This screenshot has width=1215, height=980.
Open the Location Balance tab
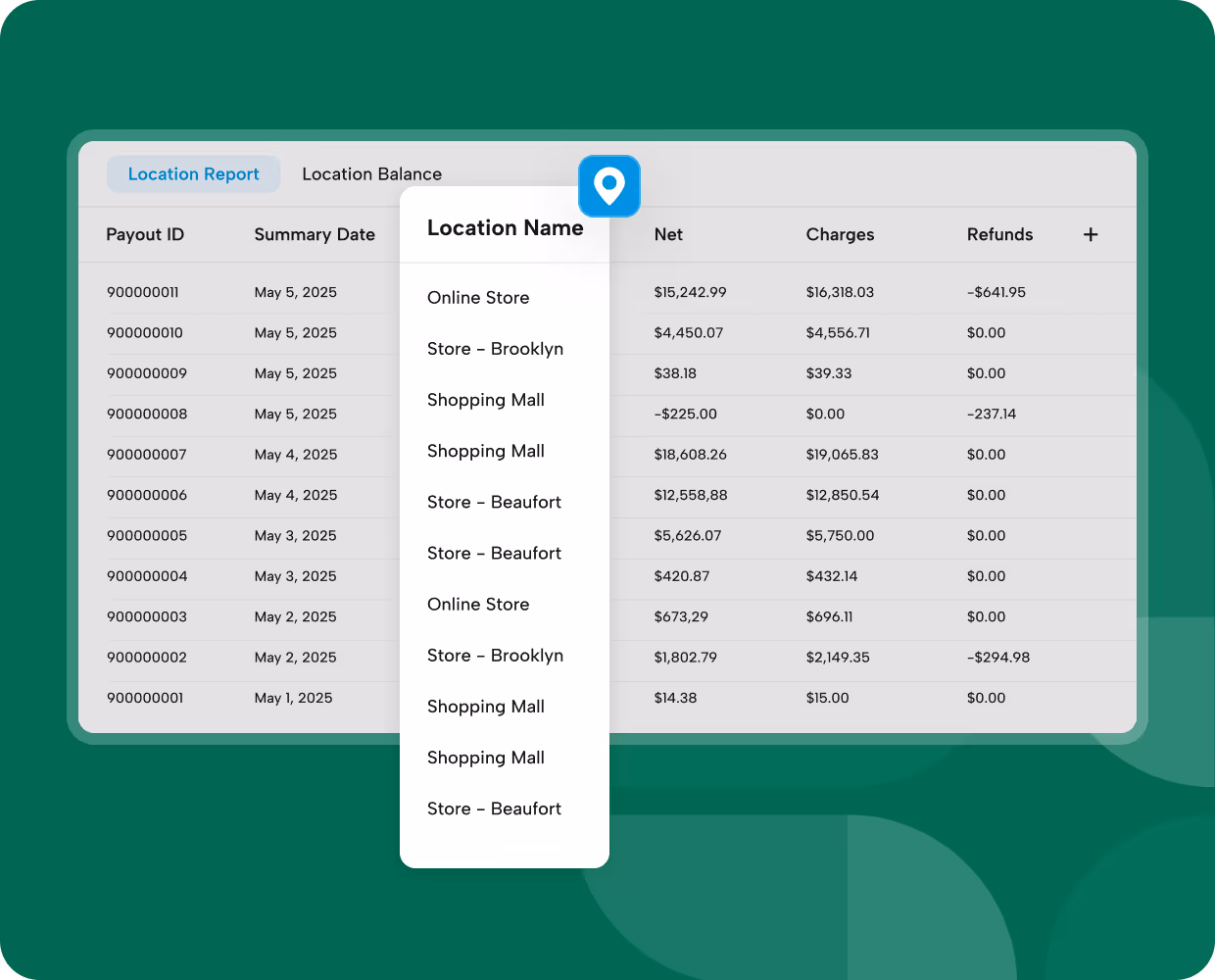[x=371, y=173]
